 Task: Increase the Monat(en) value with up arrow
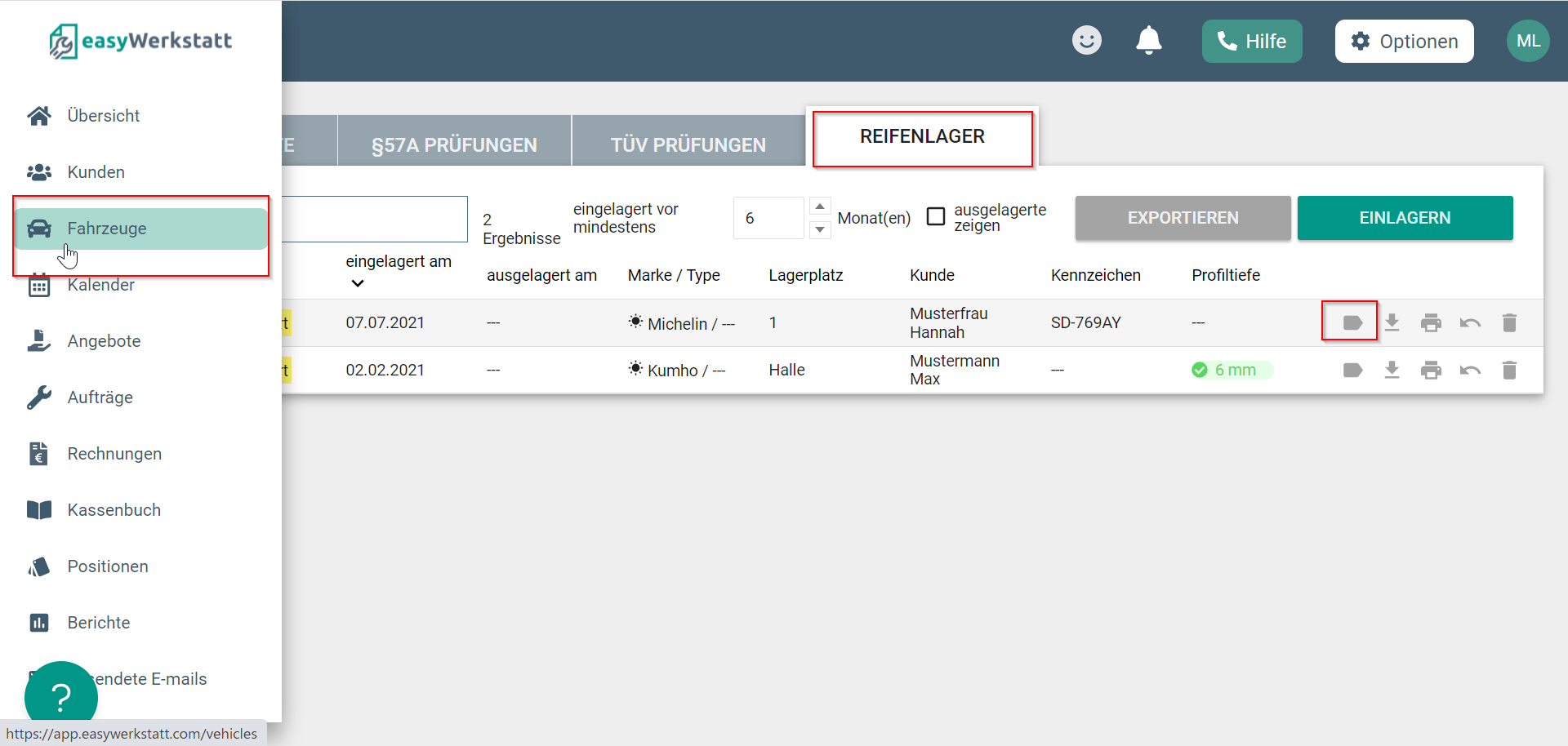pyautogui.click(x=820, y=206)
